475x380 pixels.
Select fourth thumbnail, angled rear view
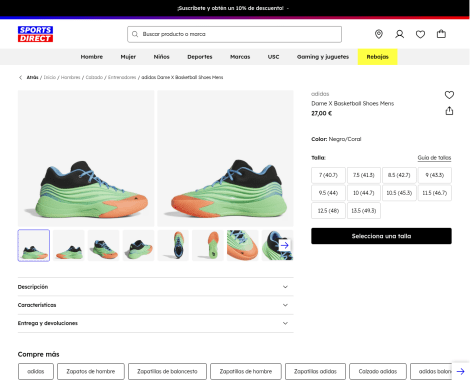[x=138, y=245]
